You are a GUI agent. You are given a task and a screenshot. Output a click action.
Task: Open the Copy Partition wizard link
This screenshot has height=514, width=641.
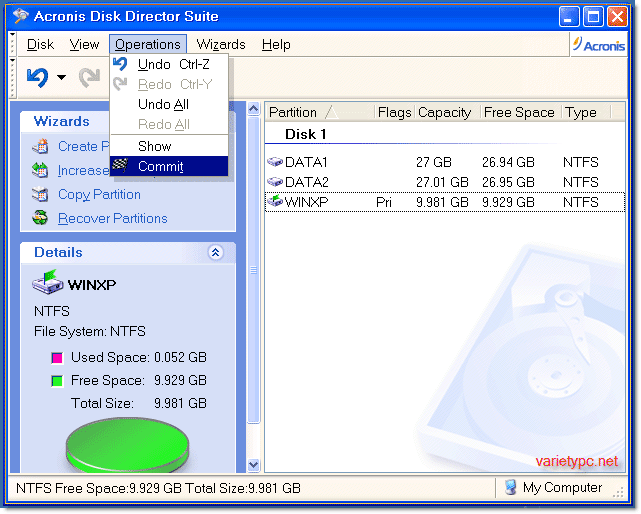pyautogui.click(x=99, y=194)
